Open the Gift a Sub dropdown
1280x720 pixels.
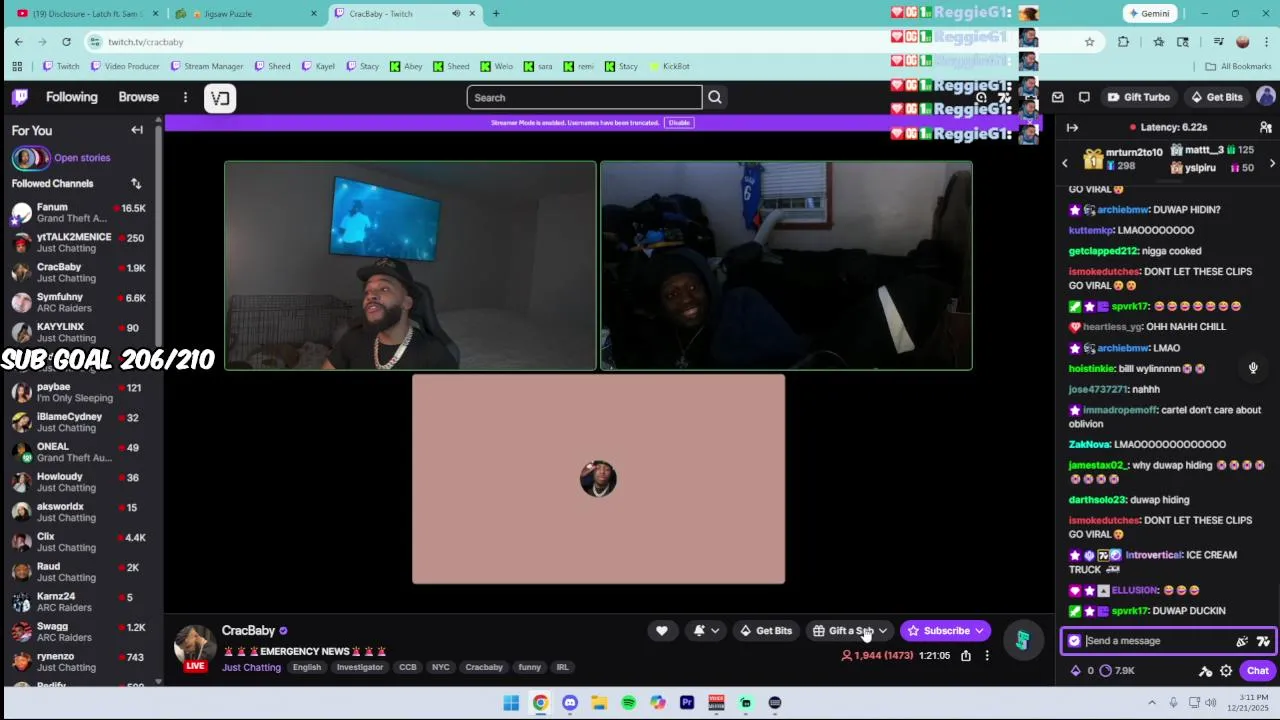pyautogui.click(x=850, y=631)
